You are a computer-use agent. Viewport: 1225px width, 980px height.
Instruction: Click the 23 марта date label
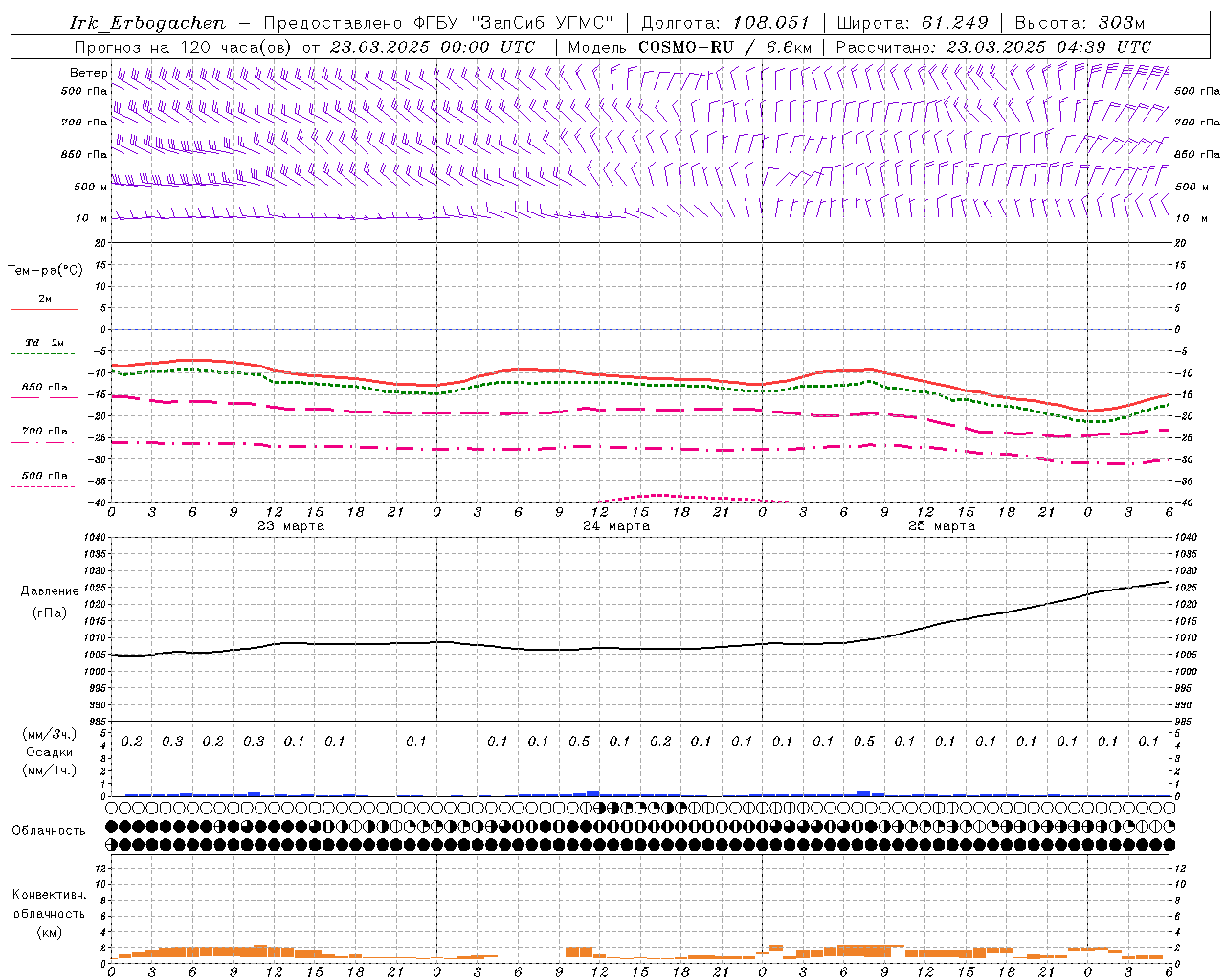click(291, 526)
